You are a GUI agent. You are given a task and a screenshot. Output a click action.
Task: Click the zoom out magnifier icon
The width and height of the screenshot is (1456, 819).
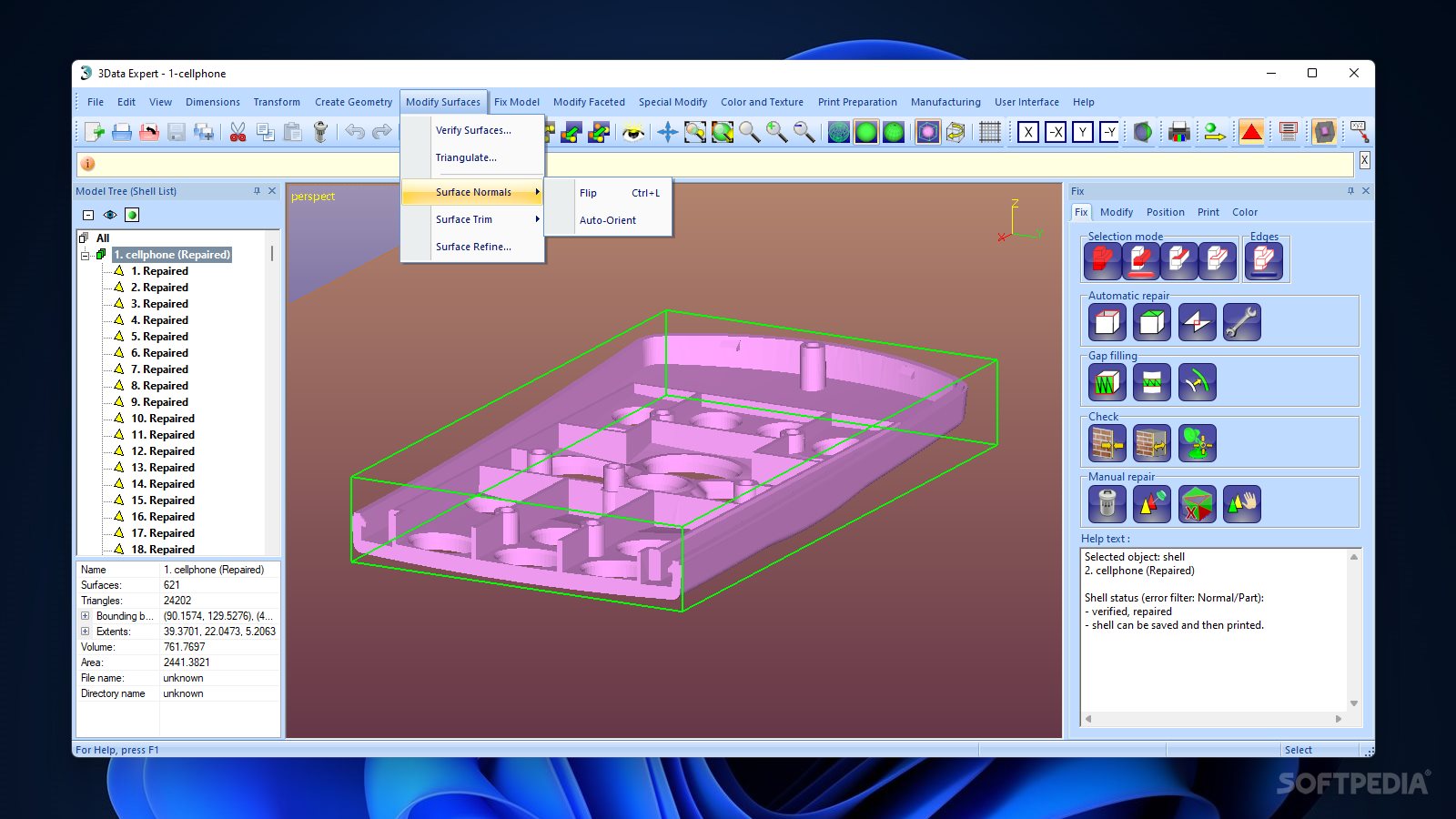pos(804,133)
